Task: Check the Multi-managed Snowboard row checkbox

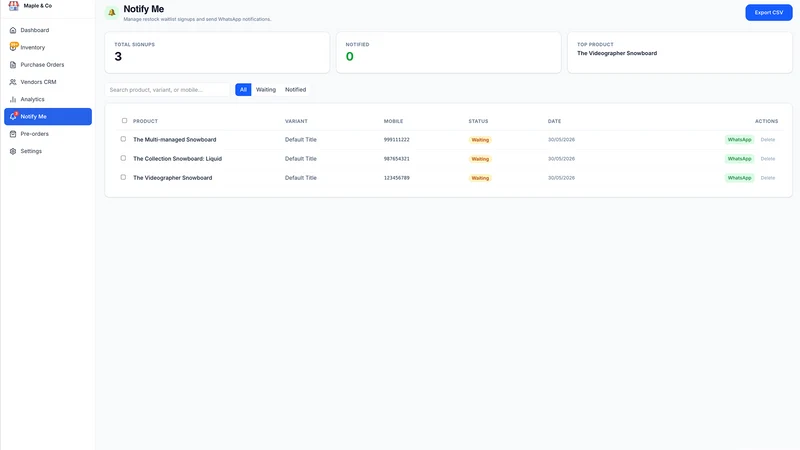Action: pos(123,139)
